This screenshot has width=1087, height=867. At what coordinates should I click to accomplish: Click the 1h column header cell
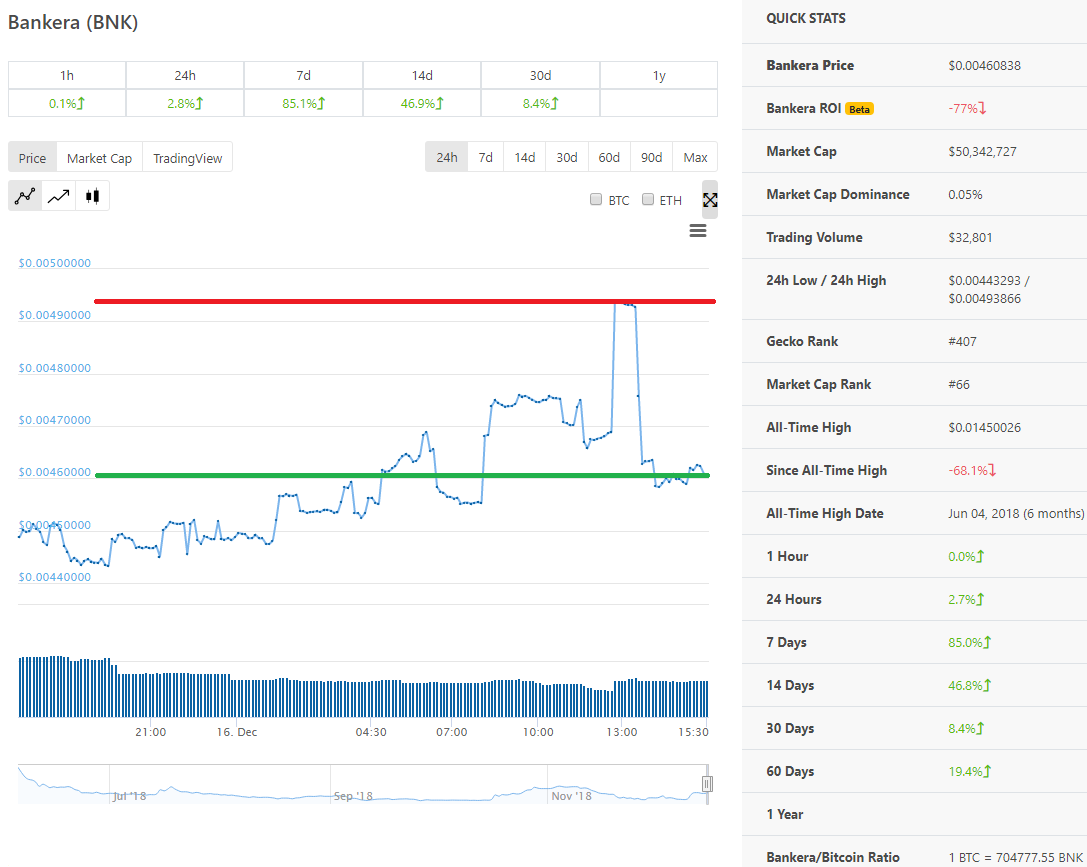click(x=67, y=76)
